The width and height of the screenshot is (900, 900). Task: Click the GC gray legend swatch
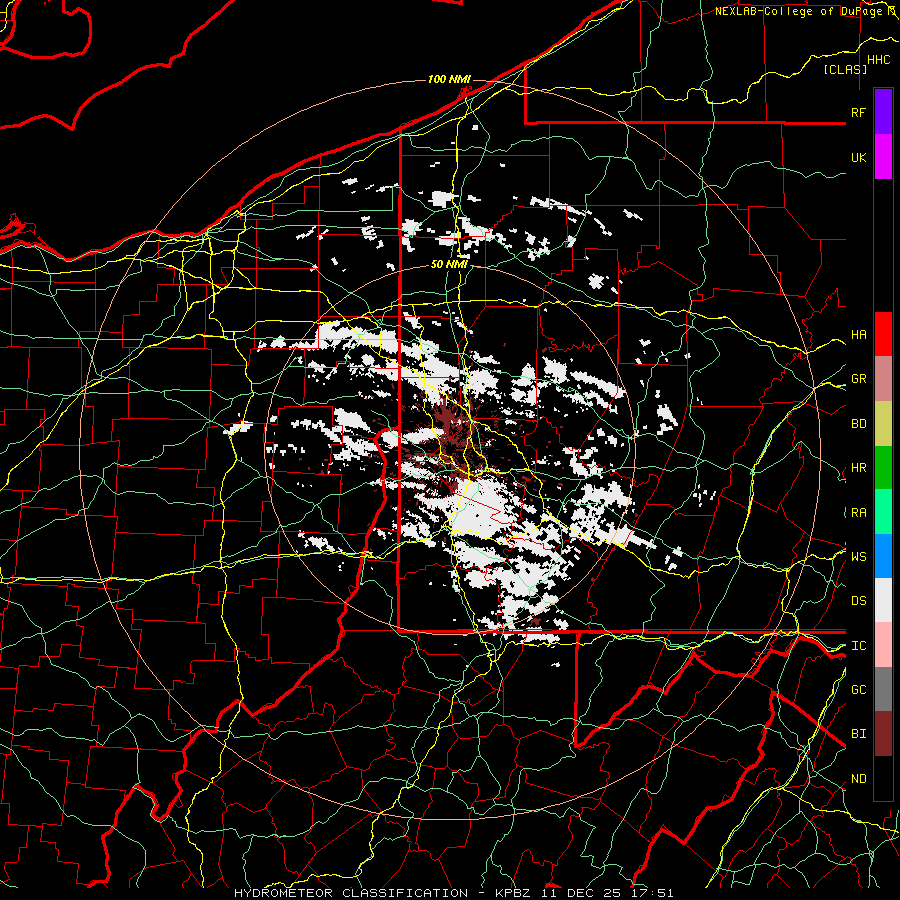[883, 689]
